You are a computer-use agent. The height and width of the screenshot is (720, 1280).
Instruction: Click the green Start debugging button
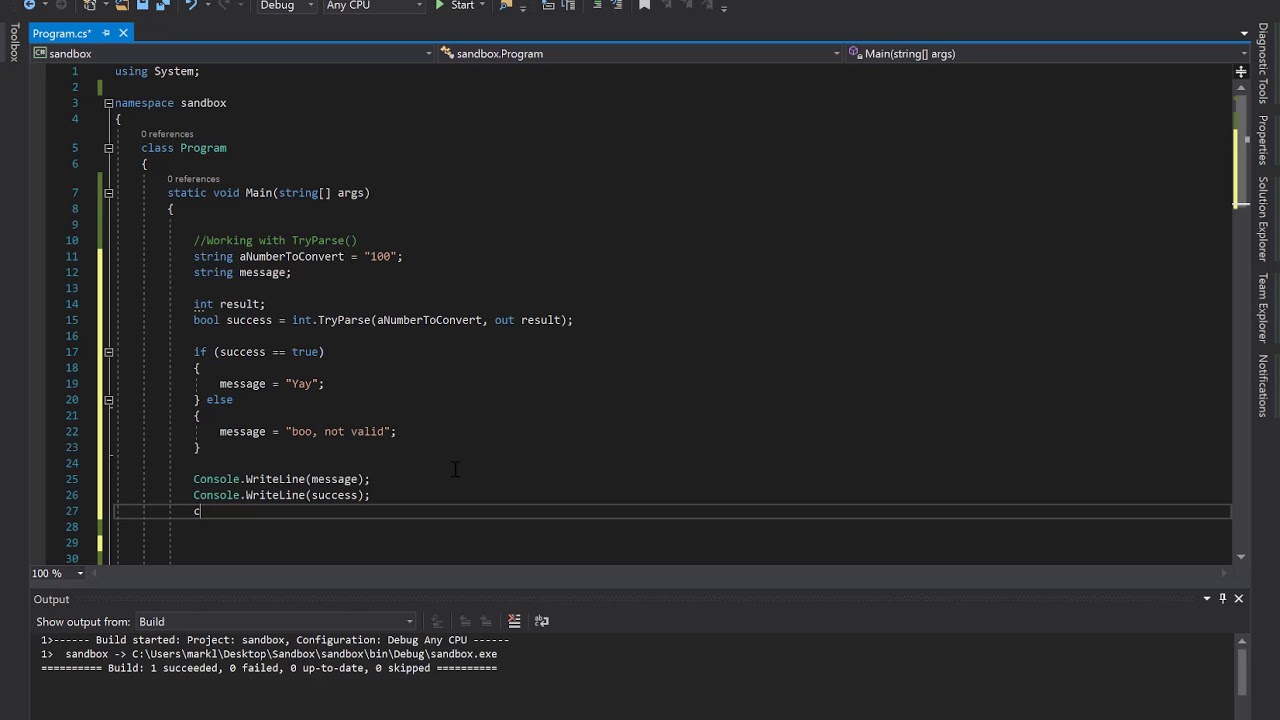point(455,5)
